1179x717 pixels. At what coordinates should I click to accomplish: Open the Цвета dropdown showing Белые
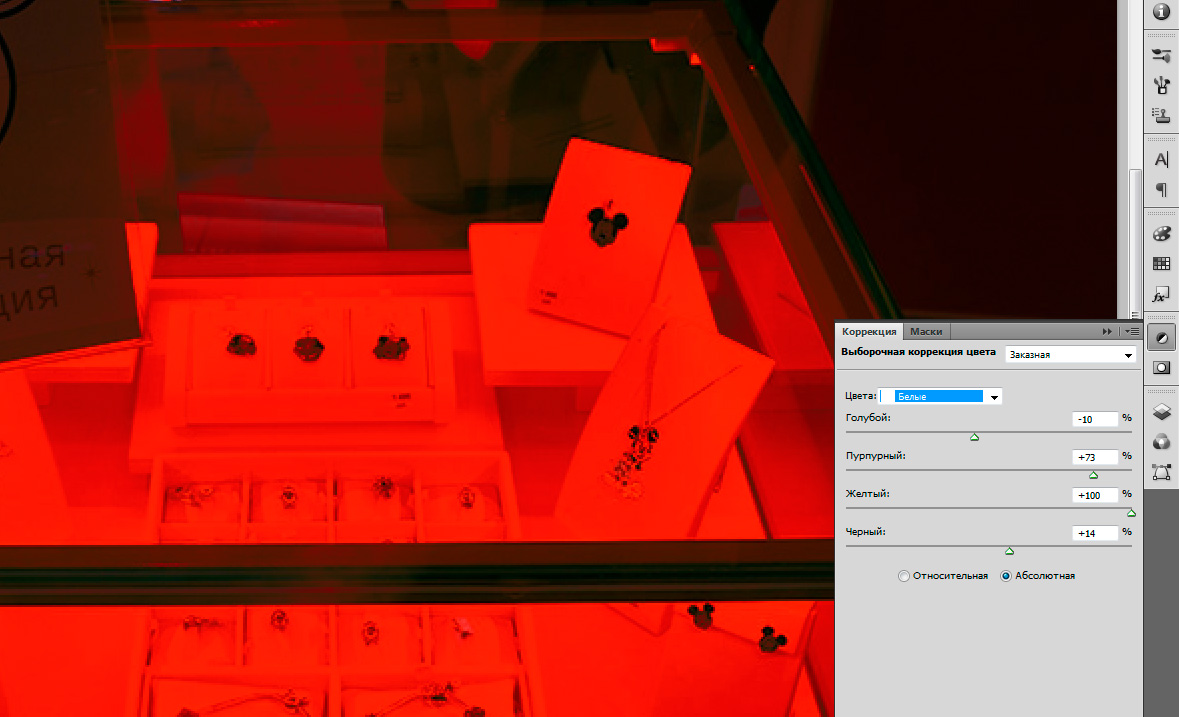tap(940, 396)
